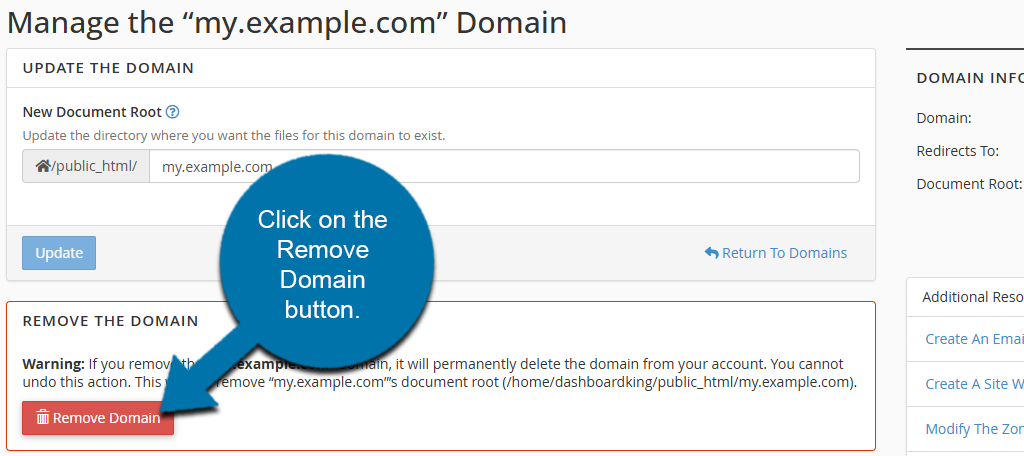Click the Document Root label in Domain Info

pos(969,184)
